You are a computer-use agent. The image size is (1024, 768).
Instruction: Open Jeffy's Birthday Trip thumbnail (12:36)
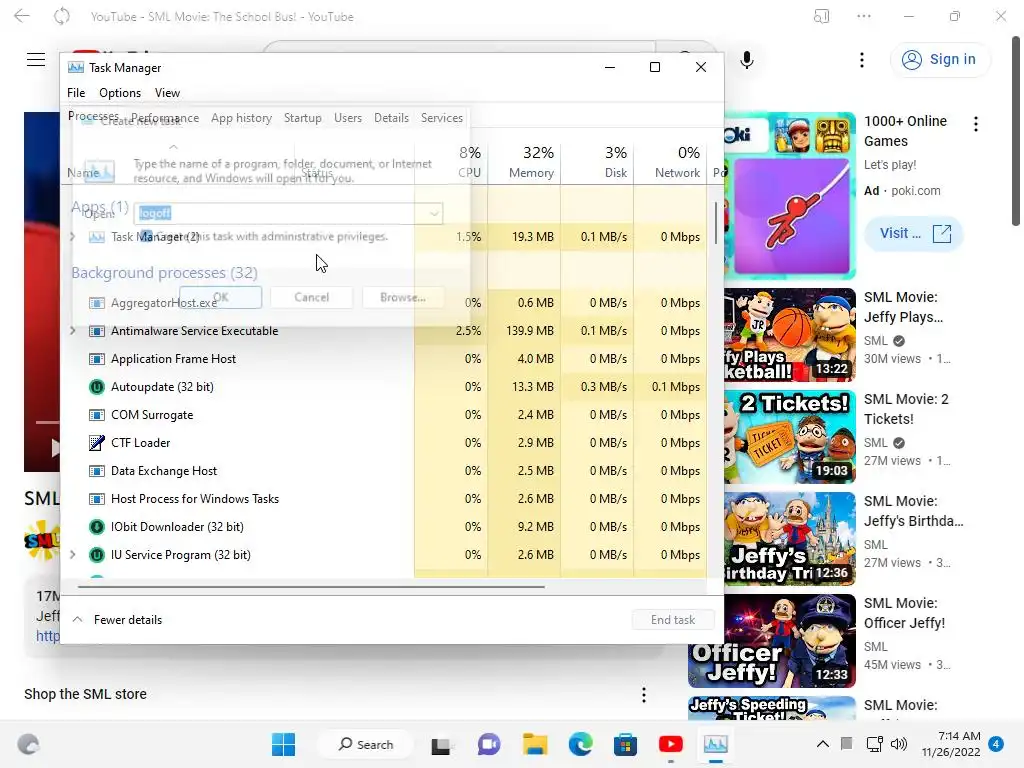pos(790,539)
